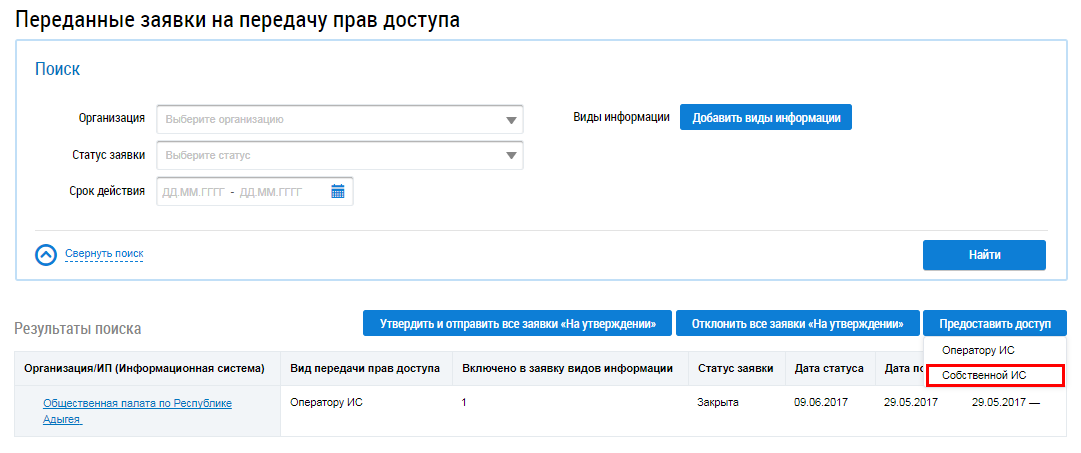Click the Статус заявки column header
The width and height of the screenshot is (1081, 453).
(735, 369)
